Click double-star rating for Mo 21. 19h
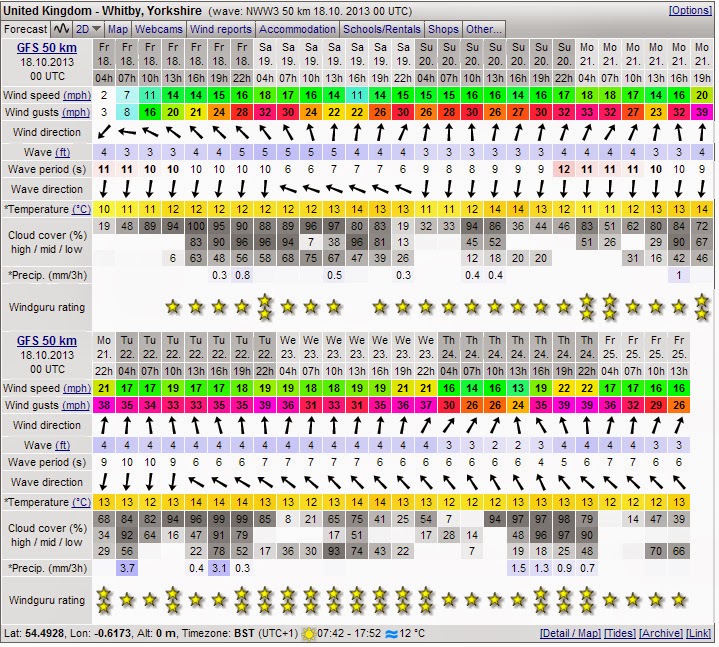The width and height of the screenshot is (719, 647). (x=702, y=307)
